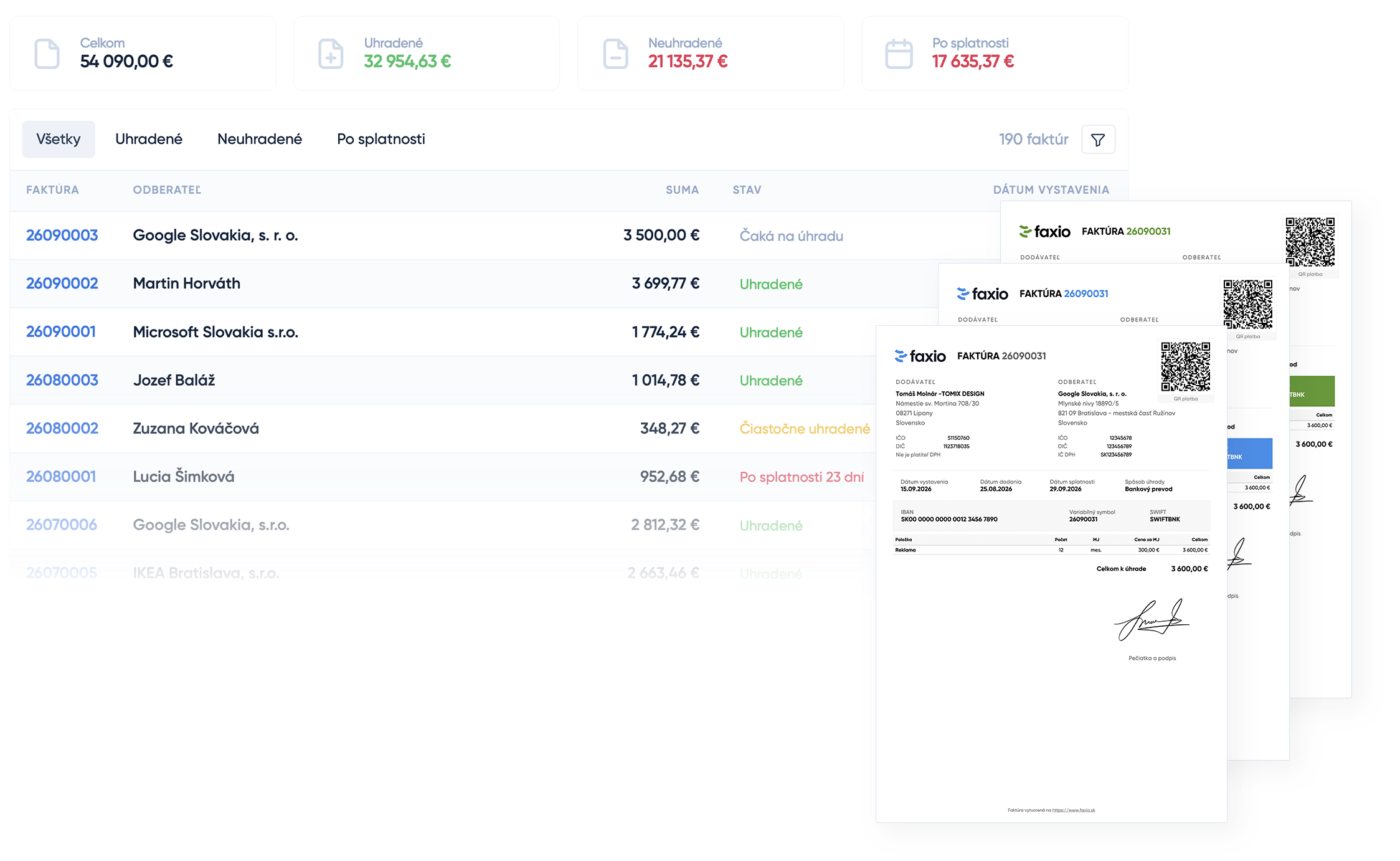Image resolution: width=1400 pixels, height=861 pixels.
Task: Open invoice 26080002
Action: [62, 428]
